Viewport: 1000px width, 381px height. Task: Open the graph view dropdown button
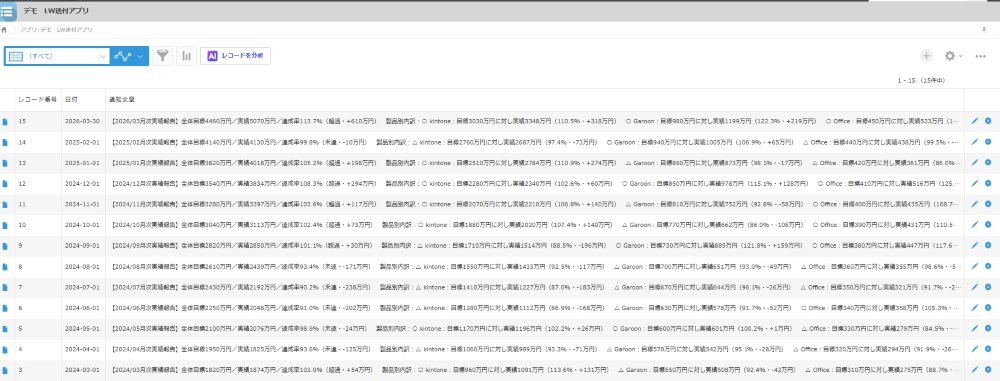pyautogui.click(x=129, y=56)
